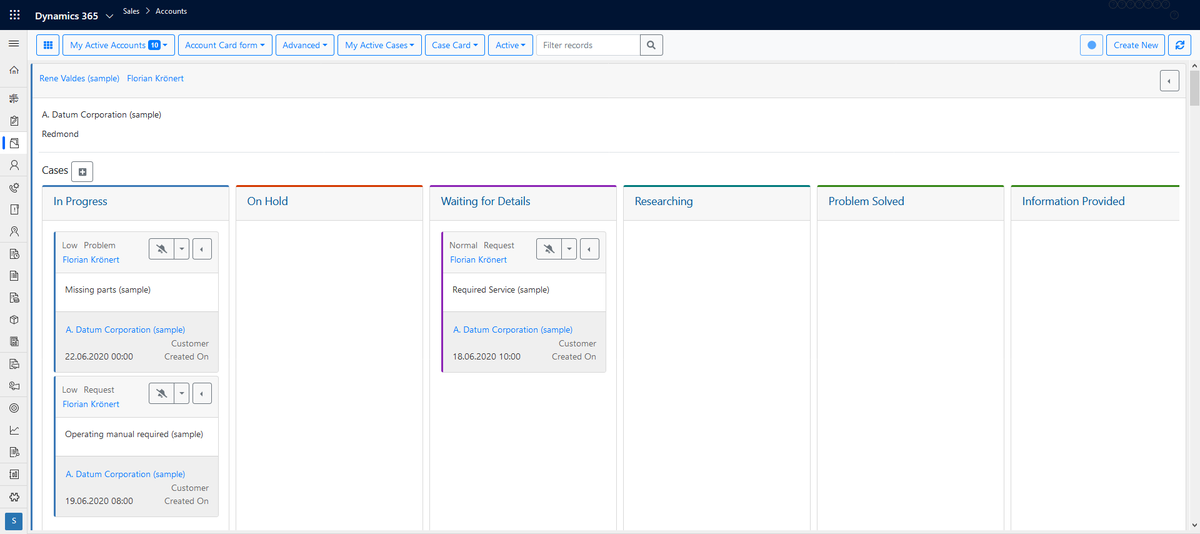Click the Missing parts (sample) case title
The width and height of the screenshot is (1200, 534).
tap(108, 290)
